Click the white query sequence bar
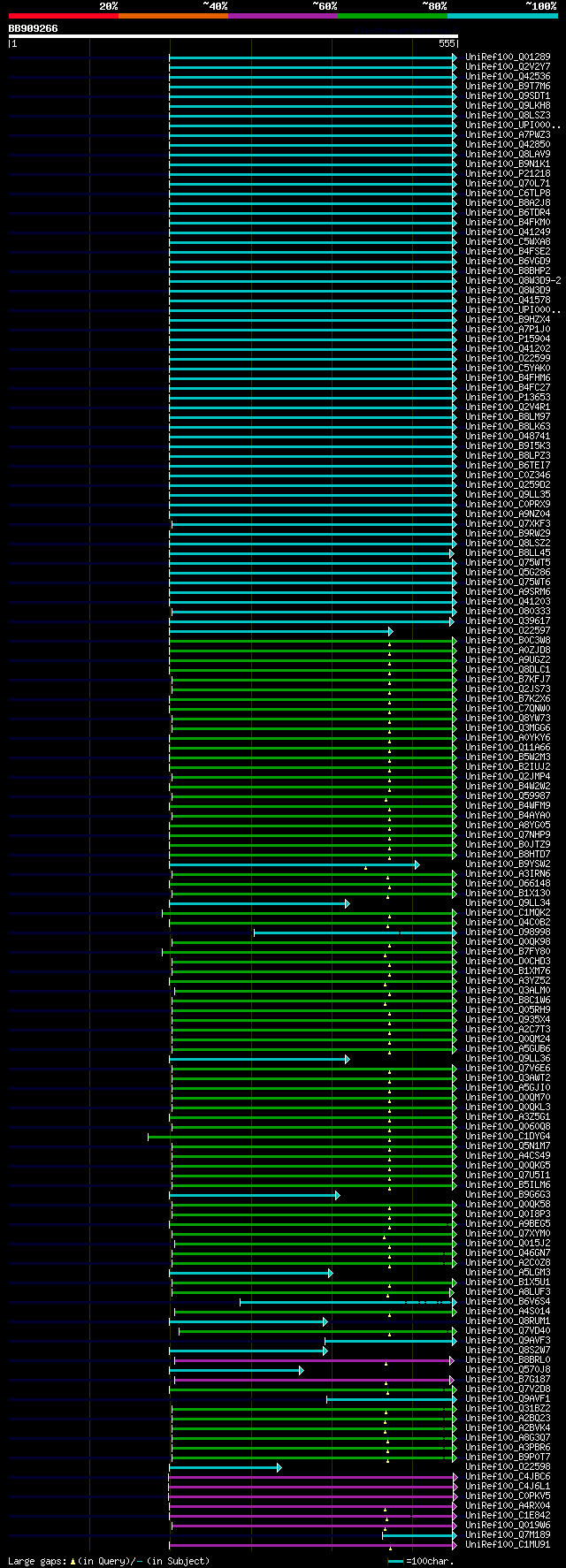The width and height of the screenshot is (566, 1568). point(233,36)
